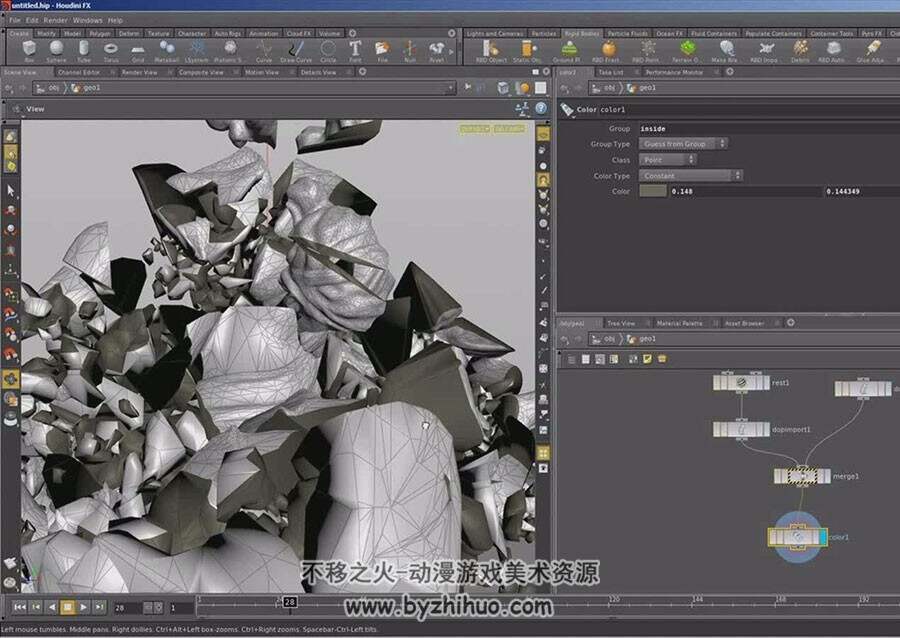The height and width of the screenshot is (638, 900).
Task: Open the Edit menu
Action: pyautogui.click(x=32, y=20)
